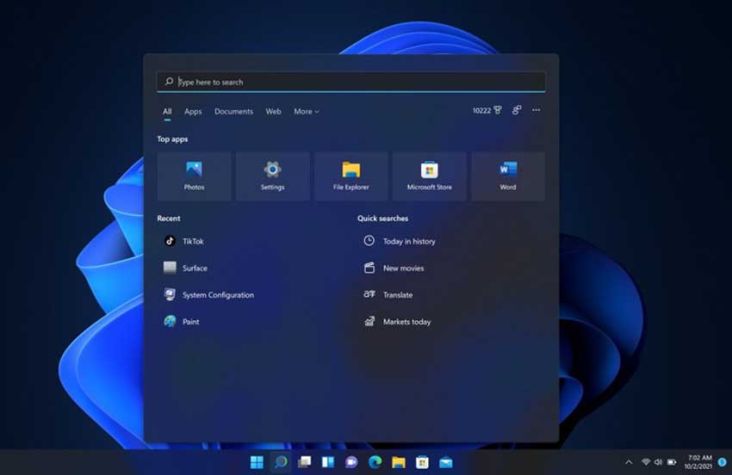Open the three-dot options menu
Screen dimensions: 732x475
tap(536, 110)
